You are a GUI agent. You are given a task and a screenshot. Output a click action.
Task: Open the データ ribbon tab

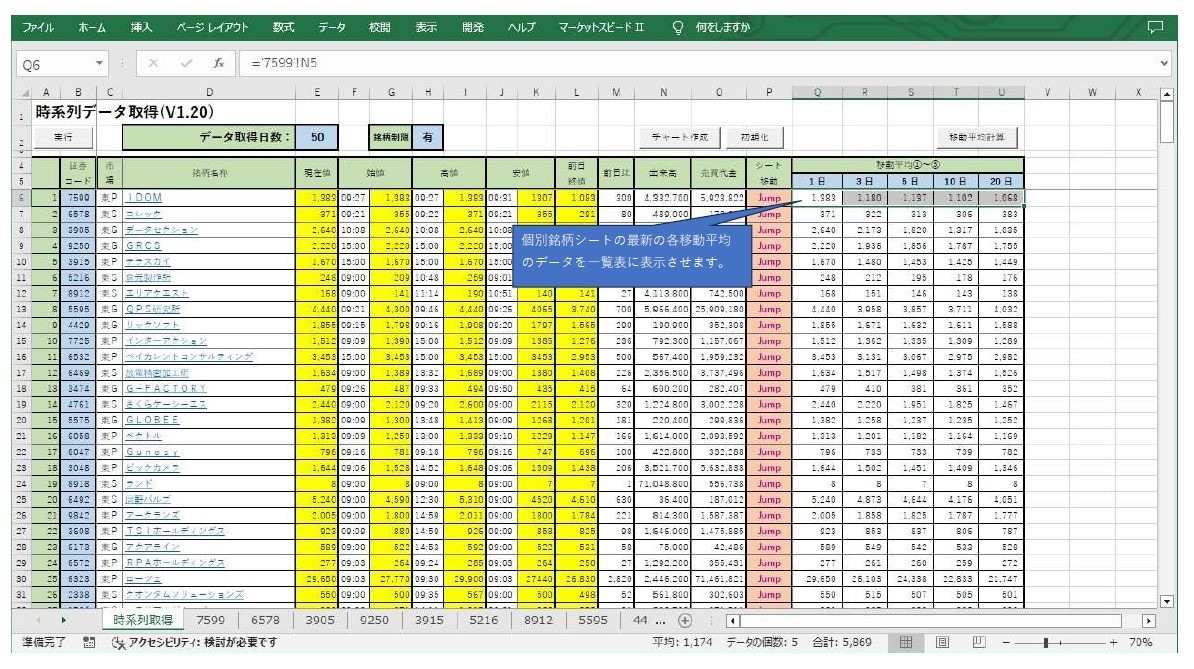click(x=331, y=27)
